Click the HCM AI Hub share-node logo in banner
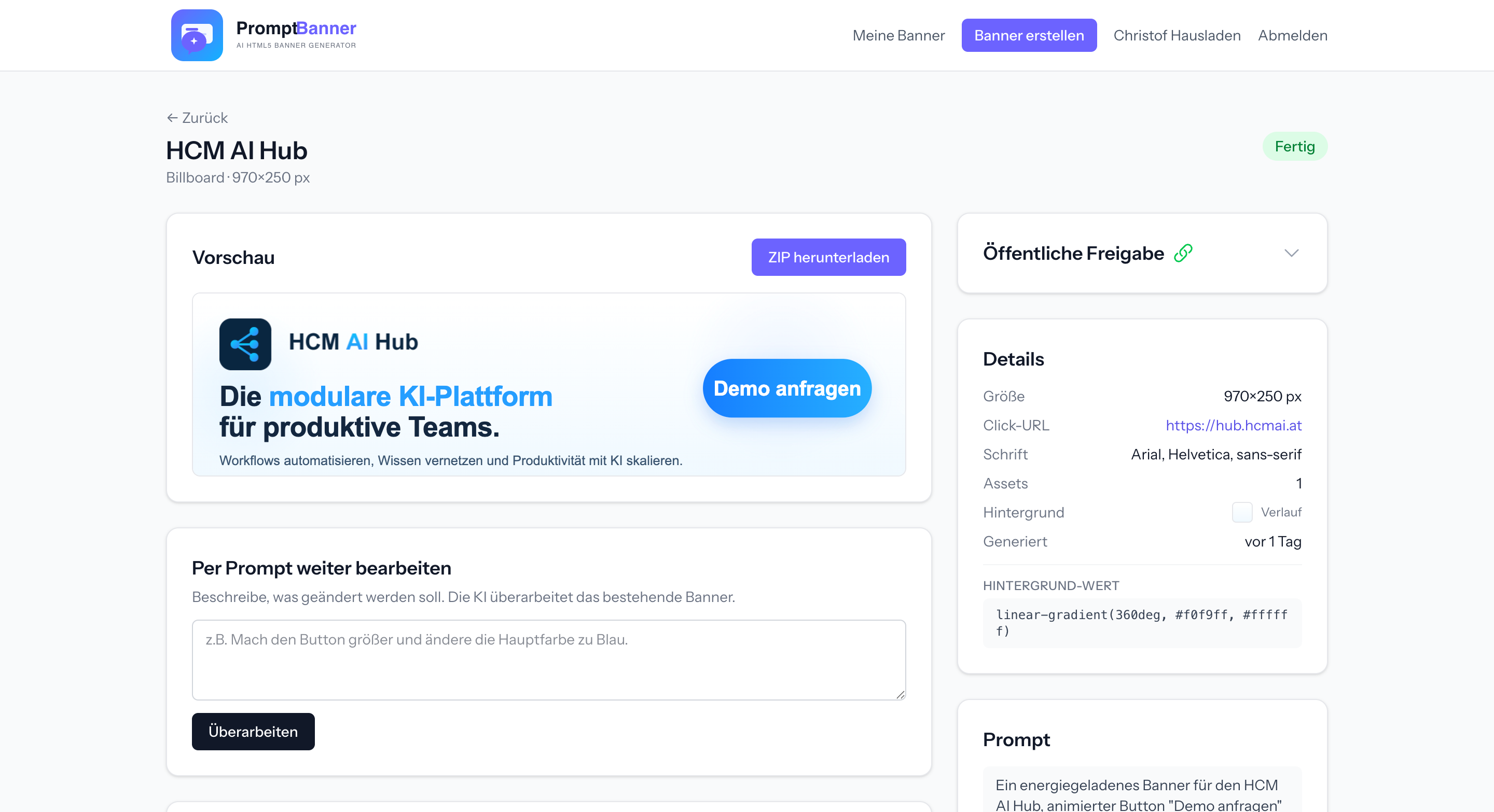 [x=245, y=344]
